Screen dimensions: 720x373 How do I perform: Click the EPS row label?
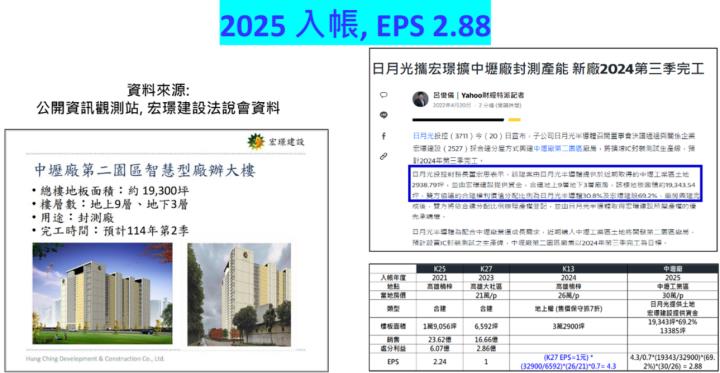[394, 362]
